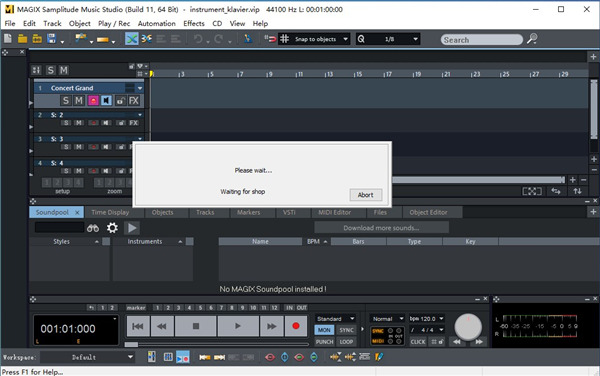Expand Concert Grand track menu arrow
Viewport: 600px width, 376px height.
140,88
